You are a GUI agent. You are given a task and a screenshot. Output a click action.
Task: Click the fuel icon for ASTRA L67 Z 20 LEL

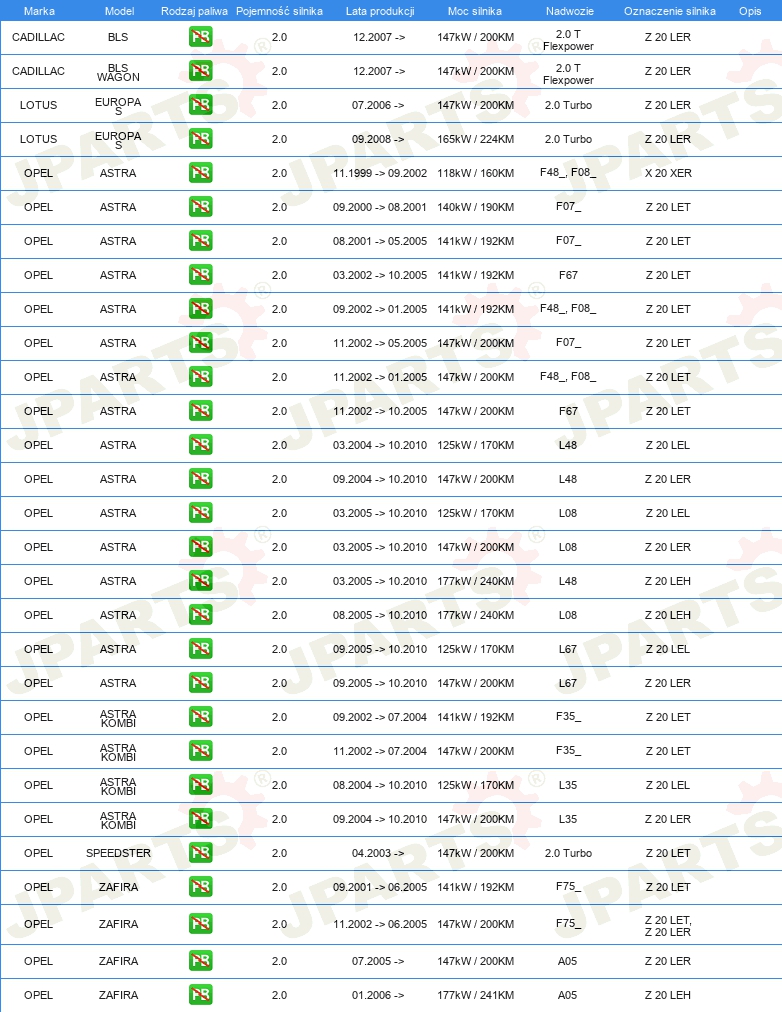(201, 649)
